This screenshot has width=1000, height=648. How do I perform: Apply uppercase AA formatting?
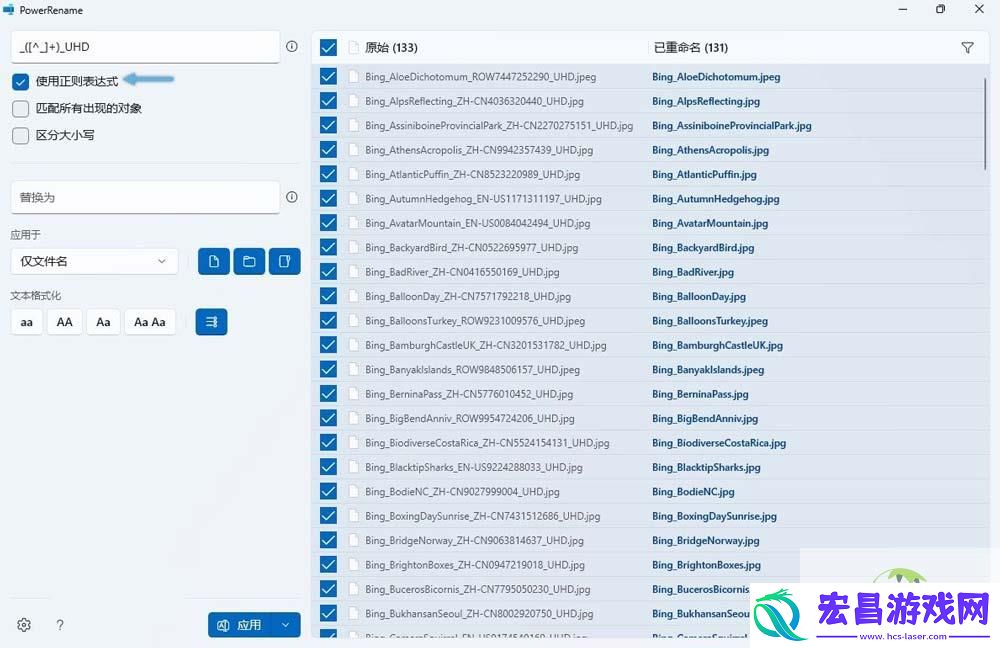click(64, 322)
